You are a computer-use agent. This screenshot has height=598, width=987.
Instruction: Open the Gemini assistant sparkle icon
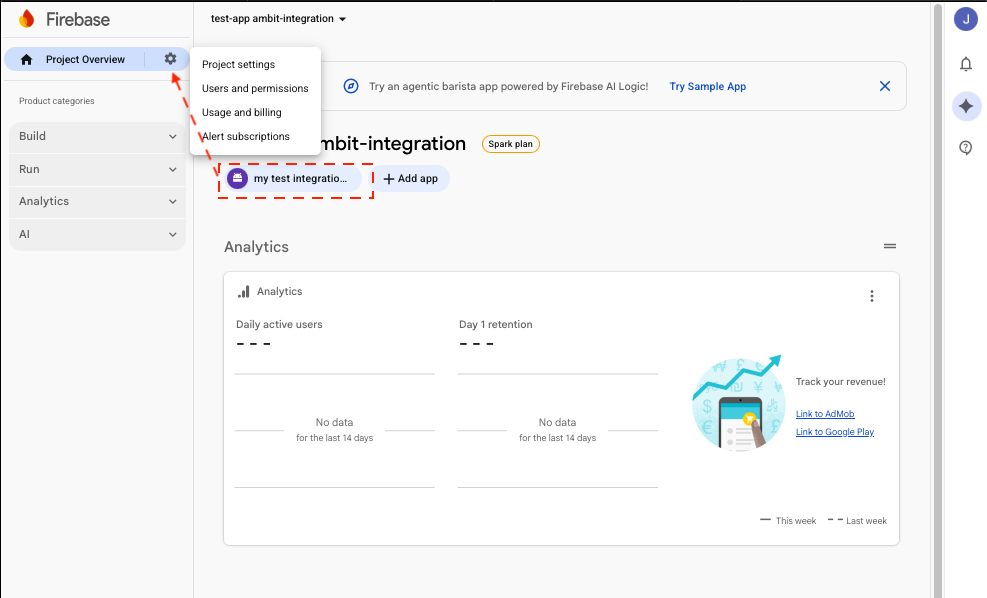[965, 106]
